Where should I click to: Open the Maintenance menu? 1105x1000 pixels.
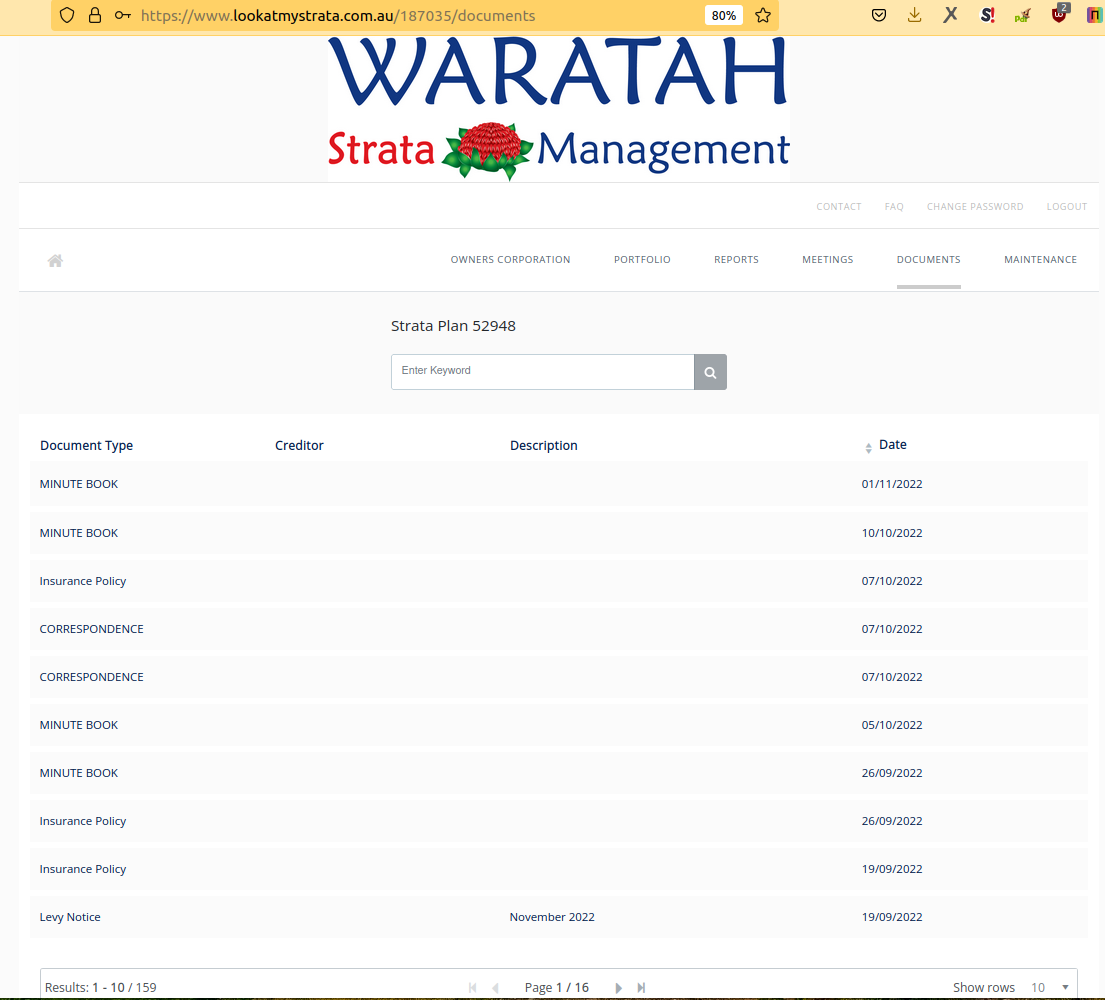[1040, 259]
